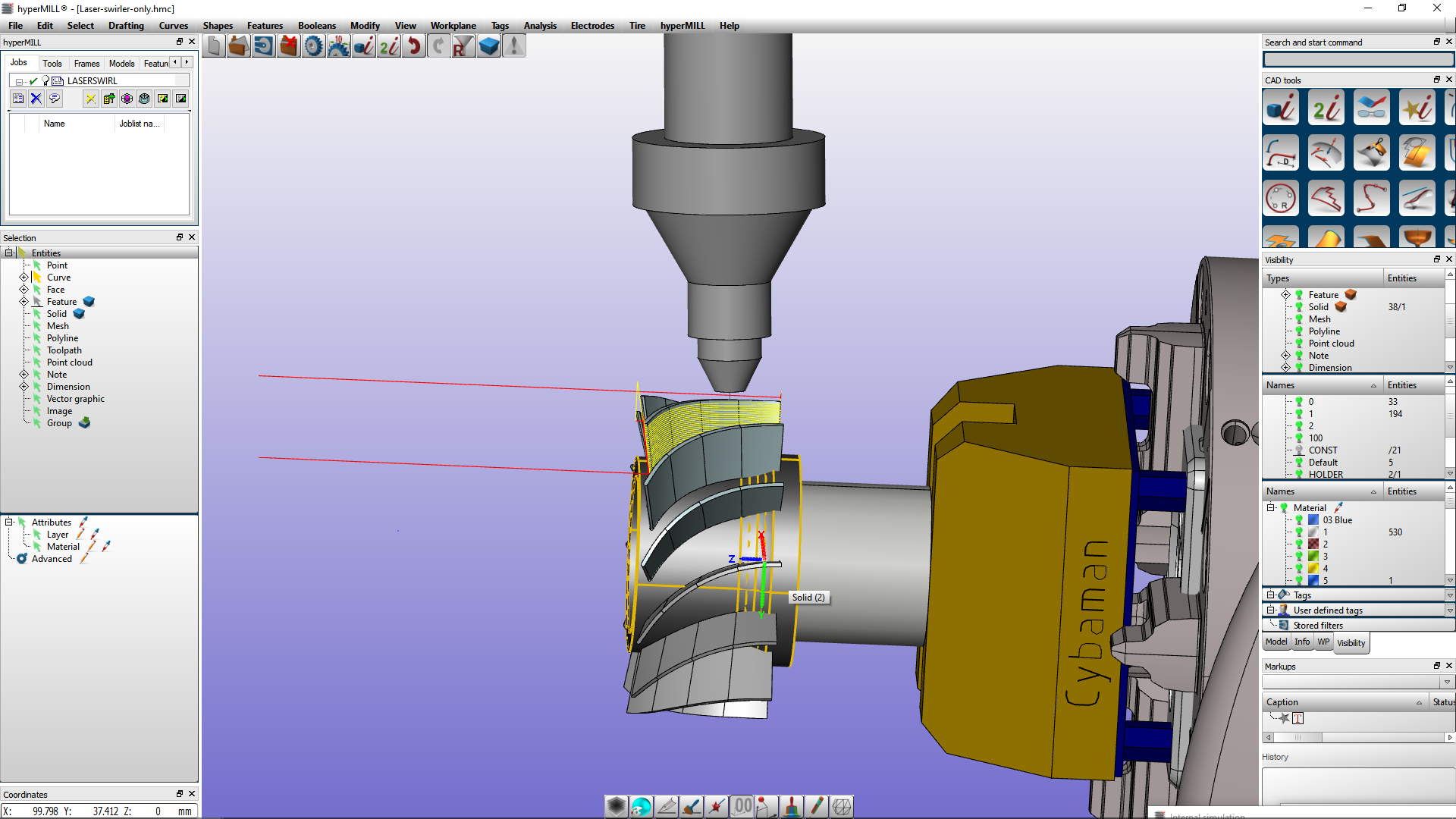This screenshot has width=1456, height=819.
Task: Click the Close document folder icon
Action: point(288,47)
